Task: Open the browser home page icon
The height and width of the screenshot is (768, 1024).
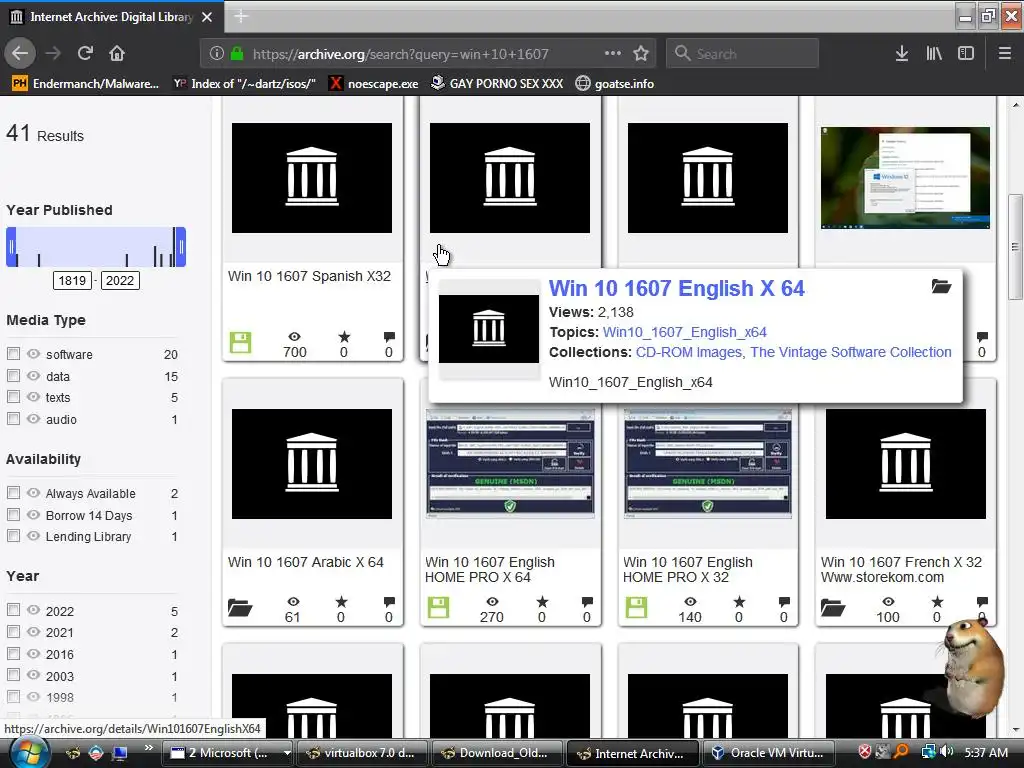Action: (117, 53)
